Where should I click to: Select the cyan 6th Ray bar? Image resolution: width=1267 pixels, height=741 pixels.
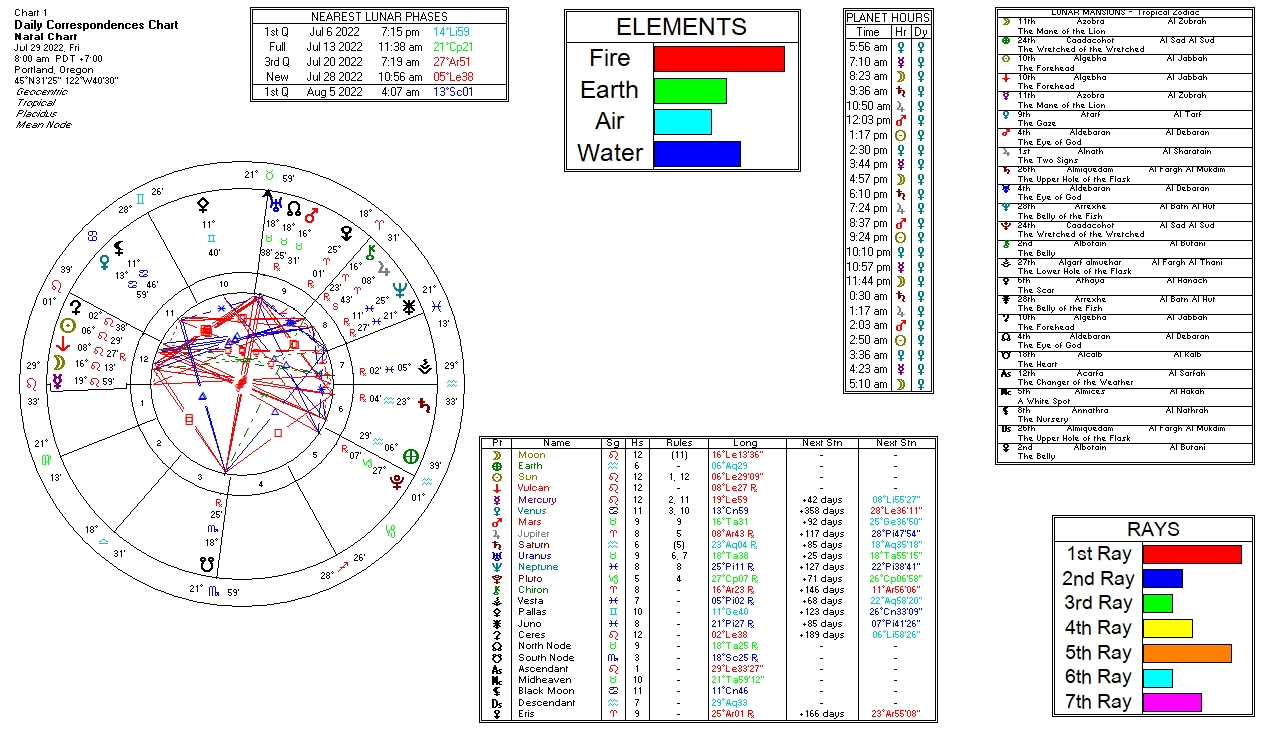[1158, 678]
